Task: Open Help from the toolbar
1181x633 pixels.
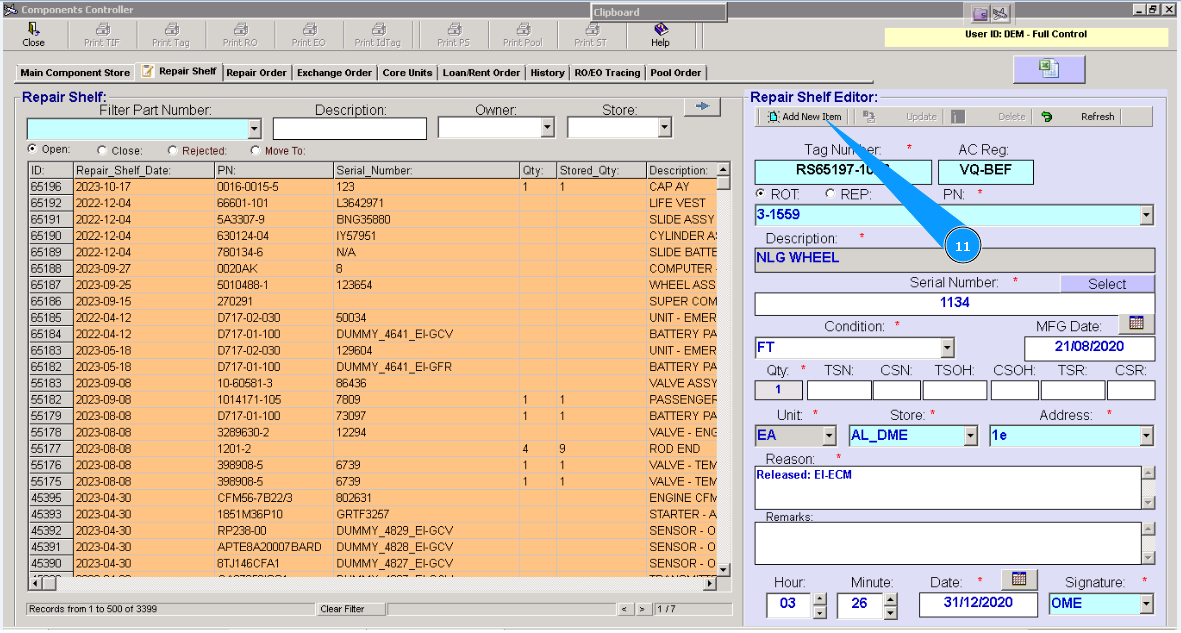Action: [x=660, y=30]
